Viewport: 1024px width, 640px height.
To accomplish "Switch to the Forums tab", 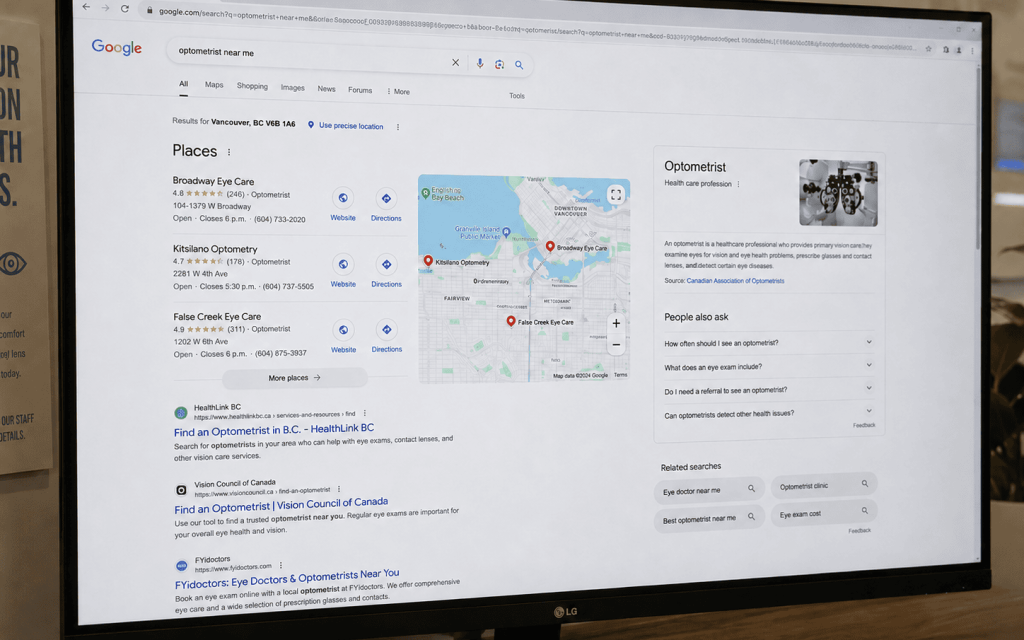I will [360, 90].
